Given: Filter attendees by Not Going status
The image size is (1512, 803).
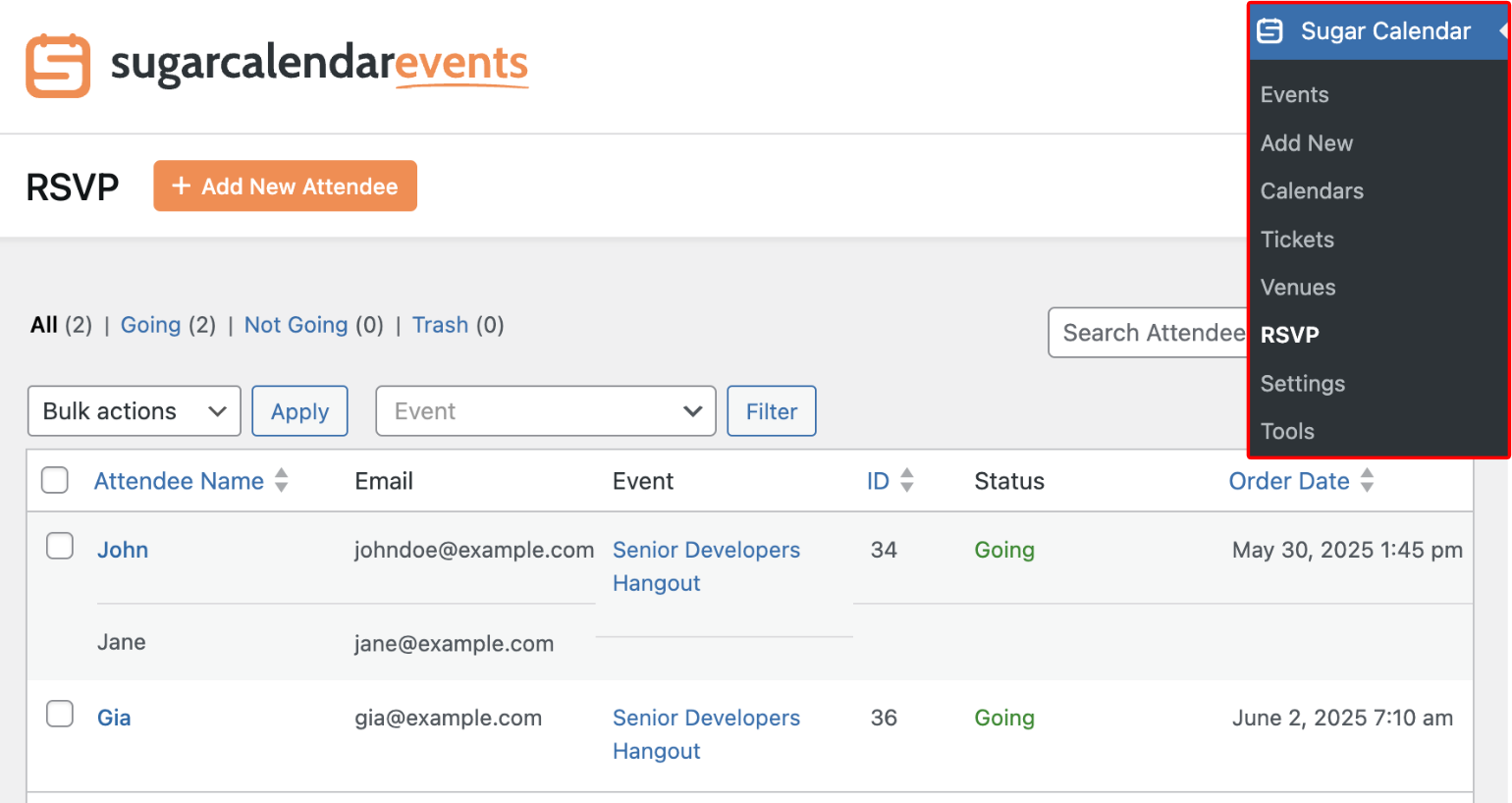Looking at the screenshot, I should (296, 325).
